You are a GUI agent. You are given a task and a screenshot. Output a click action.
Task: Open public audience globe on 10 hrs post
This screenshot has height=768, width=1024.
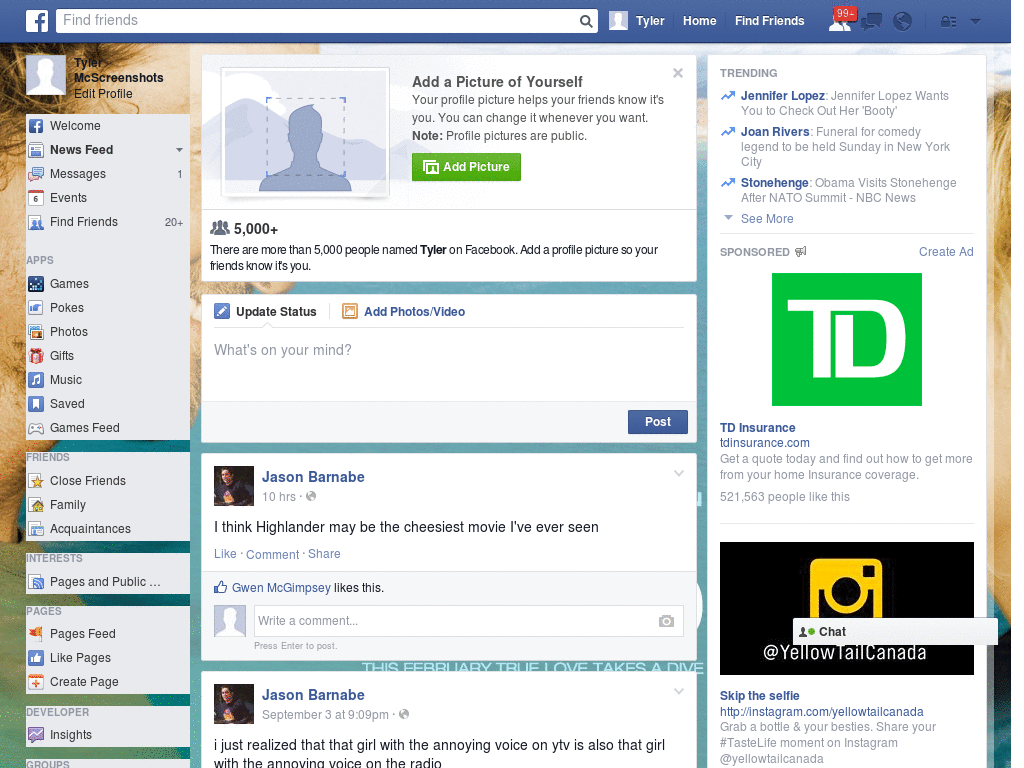311,496
